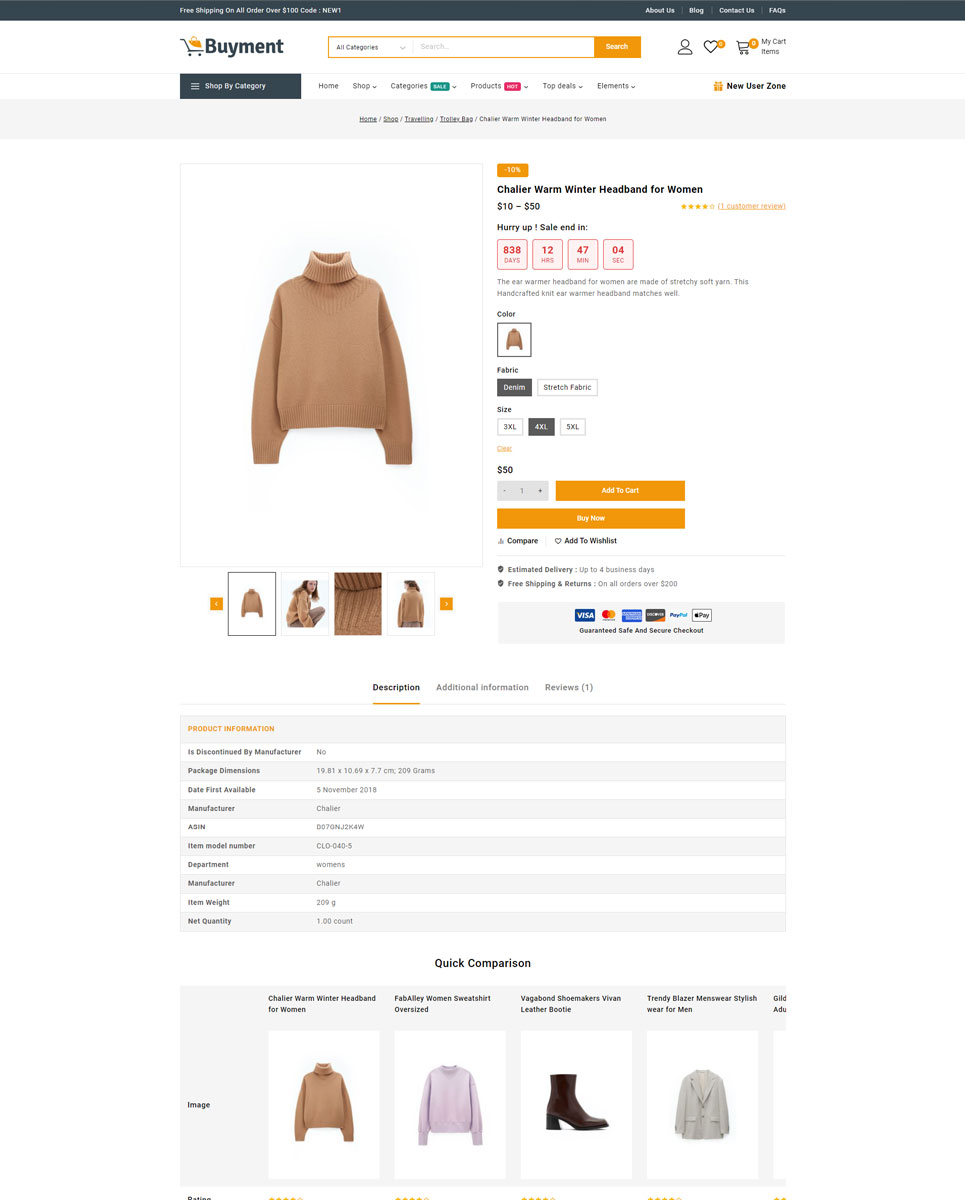This screenshot has height=1200, width=965.
Task: Click the Buy Now button
Action: 591,518
